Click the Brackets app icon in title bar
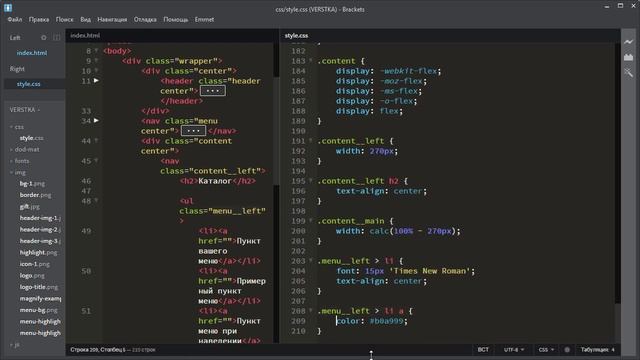This screenshot has width=640, height=360. pyautogui.click(x=8, y=7)
